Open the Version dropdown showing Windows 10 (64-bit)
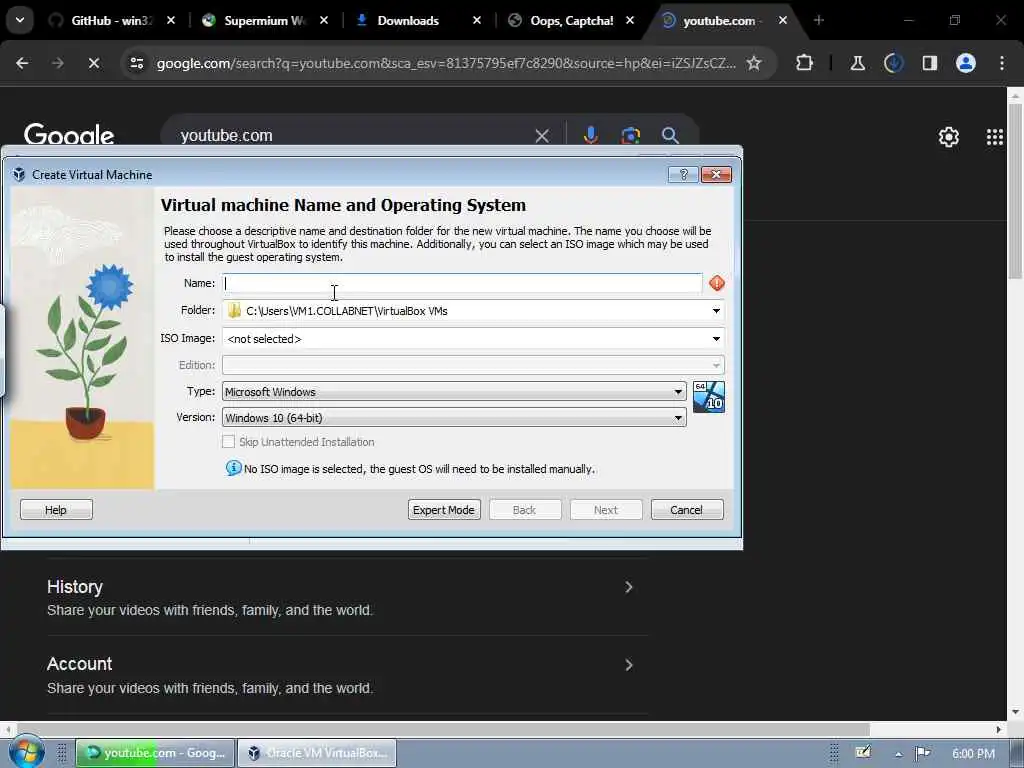Screen dimensions: 1024x768 (x=454, y=417)
